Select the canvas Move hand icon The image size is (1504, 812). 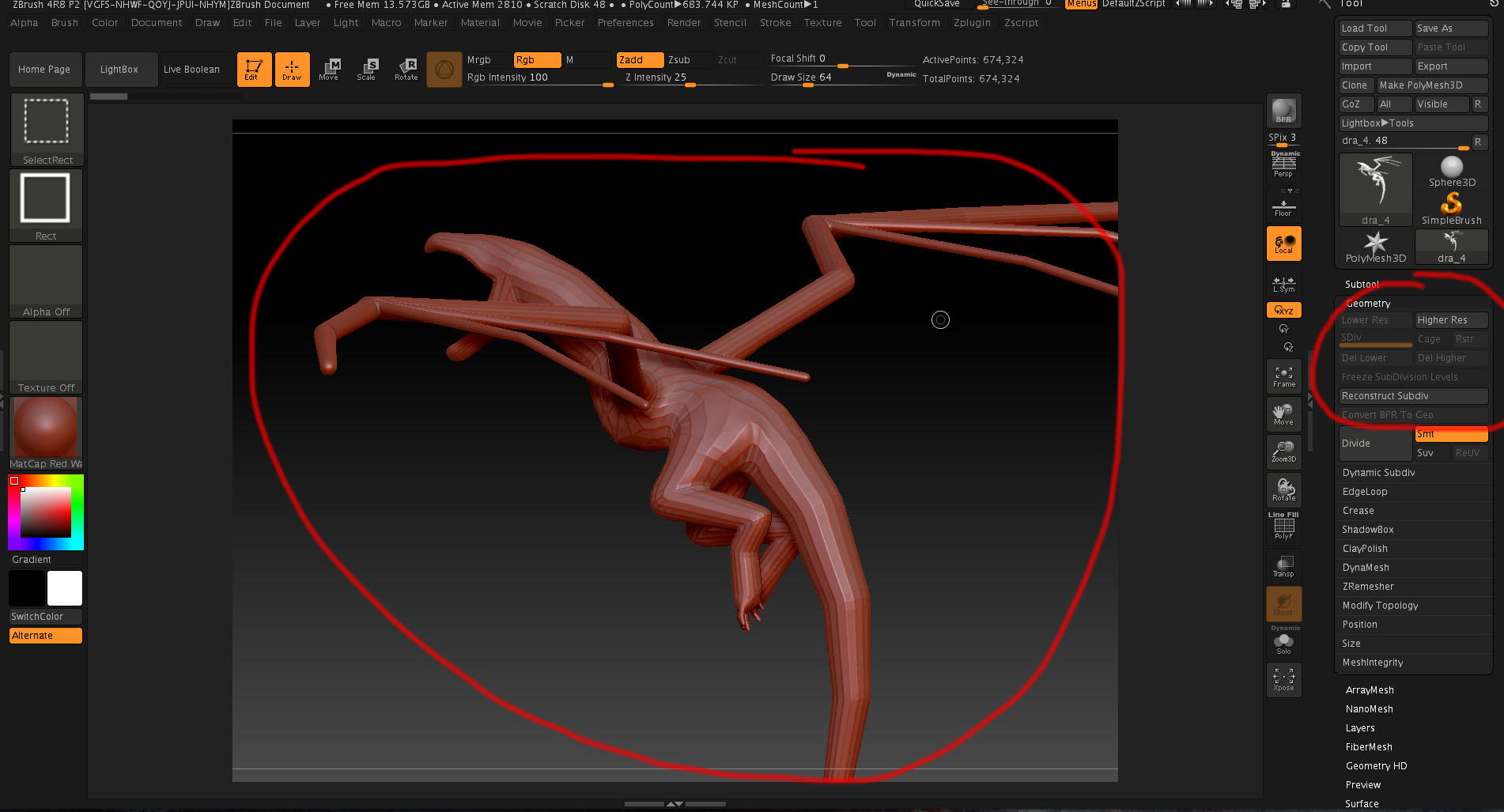(x=1283, y=415)
